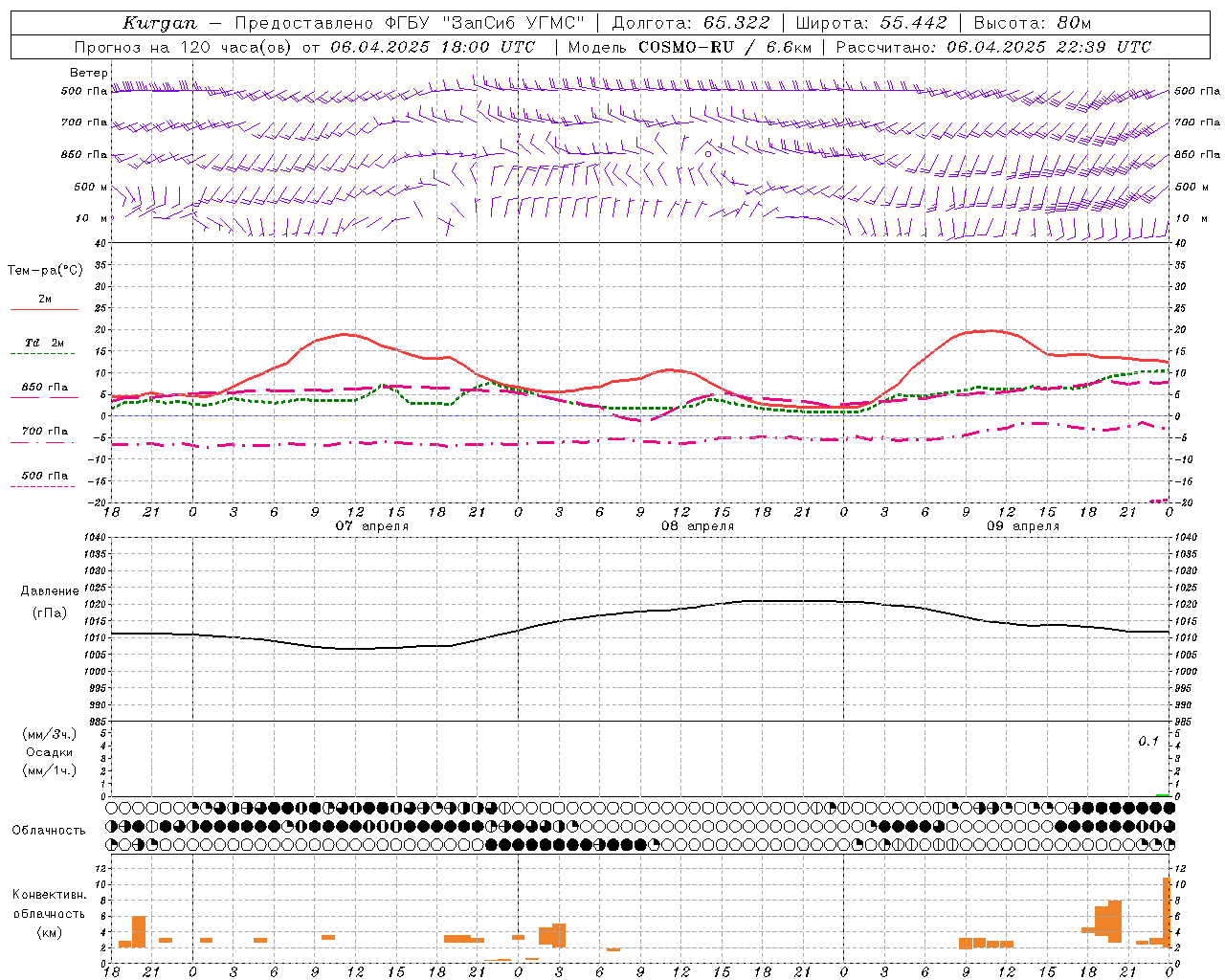Click the 'Облачность' cloud cover label
This screenshot has width=1225, height=980.
[49, 831]
